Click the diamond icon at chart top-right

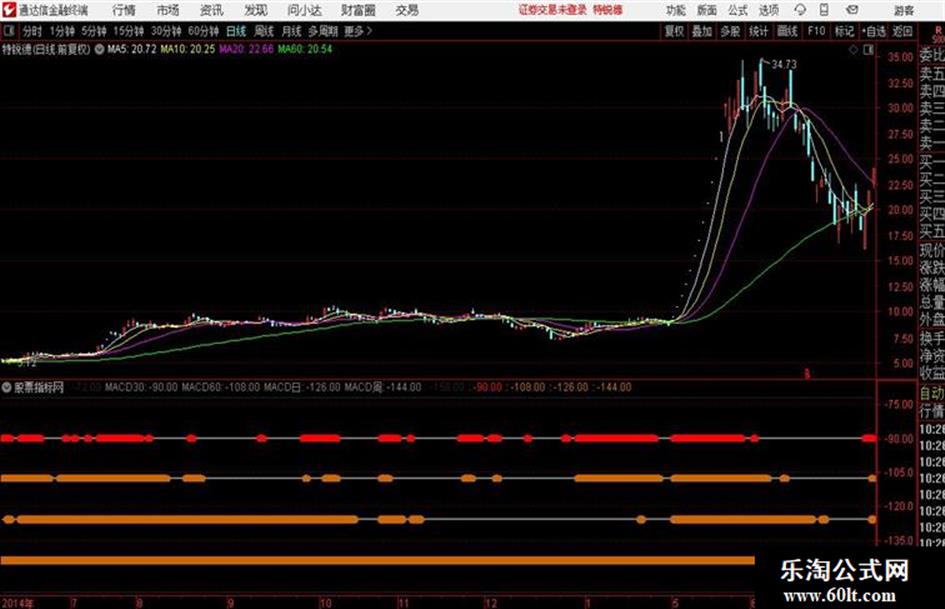(853, 50)
